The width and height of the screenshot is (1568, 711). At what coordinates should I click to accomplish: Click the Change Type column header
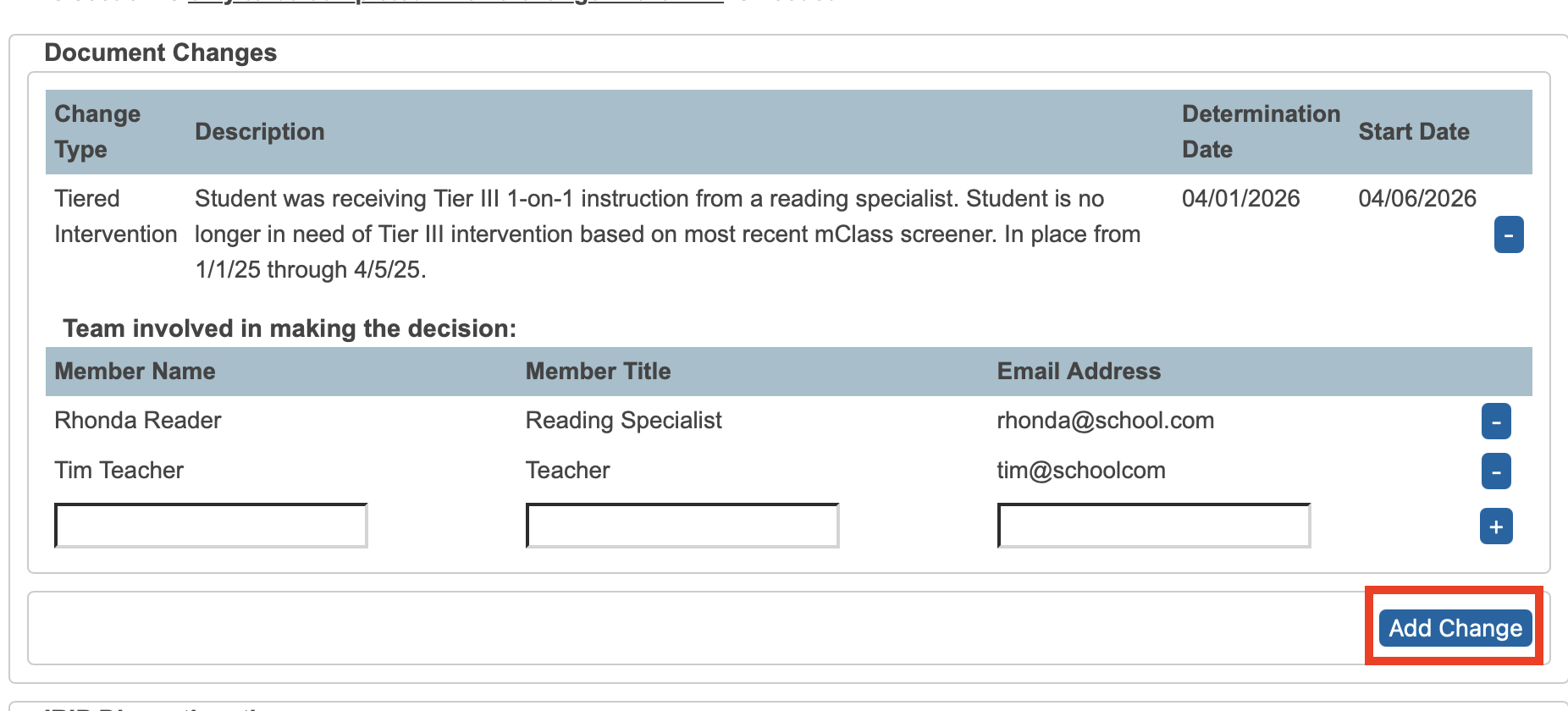click(x=97, y=131)
